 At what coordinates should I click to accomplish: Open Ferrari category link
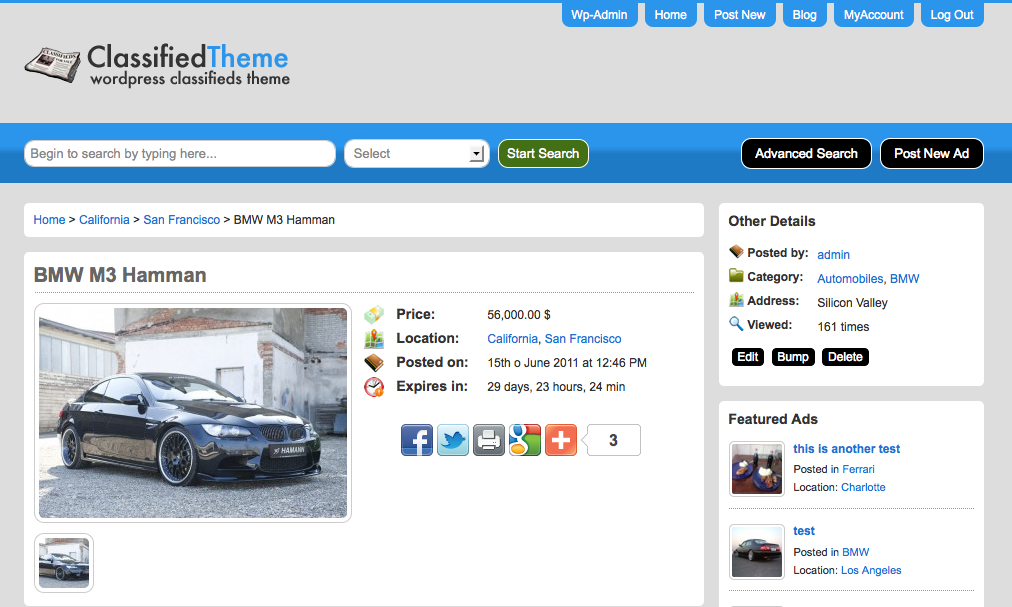(858, 469)
